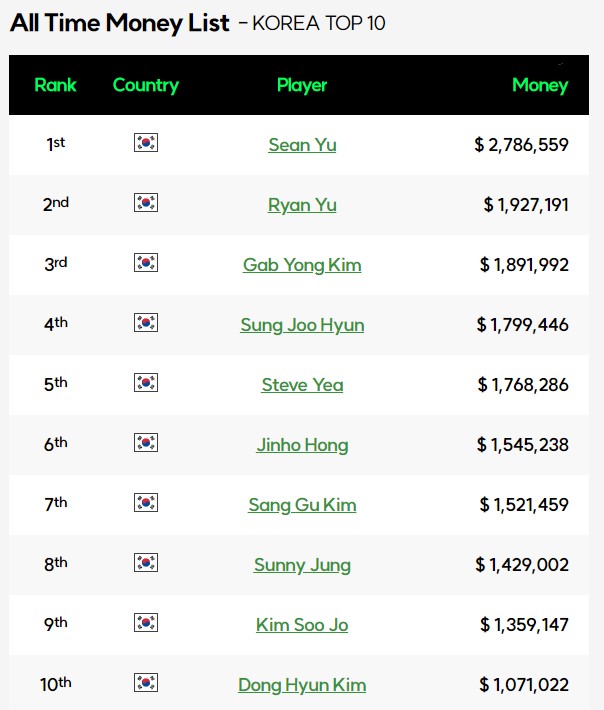Image resolution: width=604 pixels, height=710 pixels.
Task: Click the flag beside Gab Yong Kim
Action: [146, 263]
